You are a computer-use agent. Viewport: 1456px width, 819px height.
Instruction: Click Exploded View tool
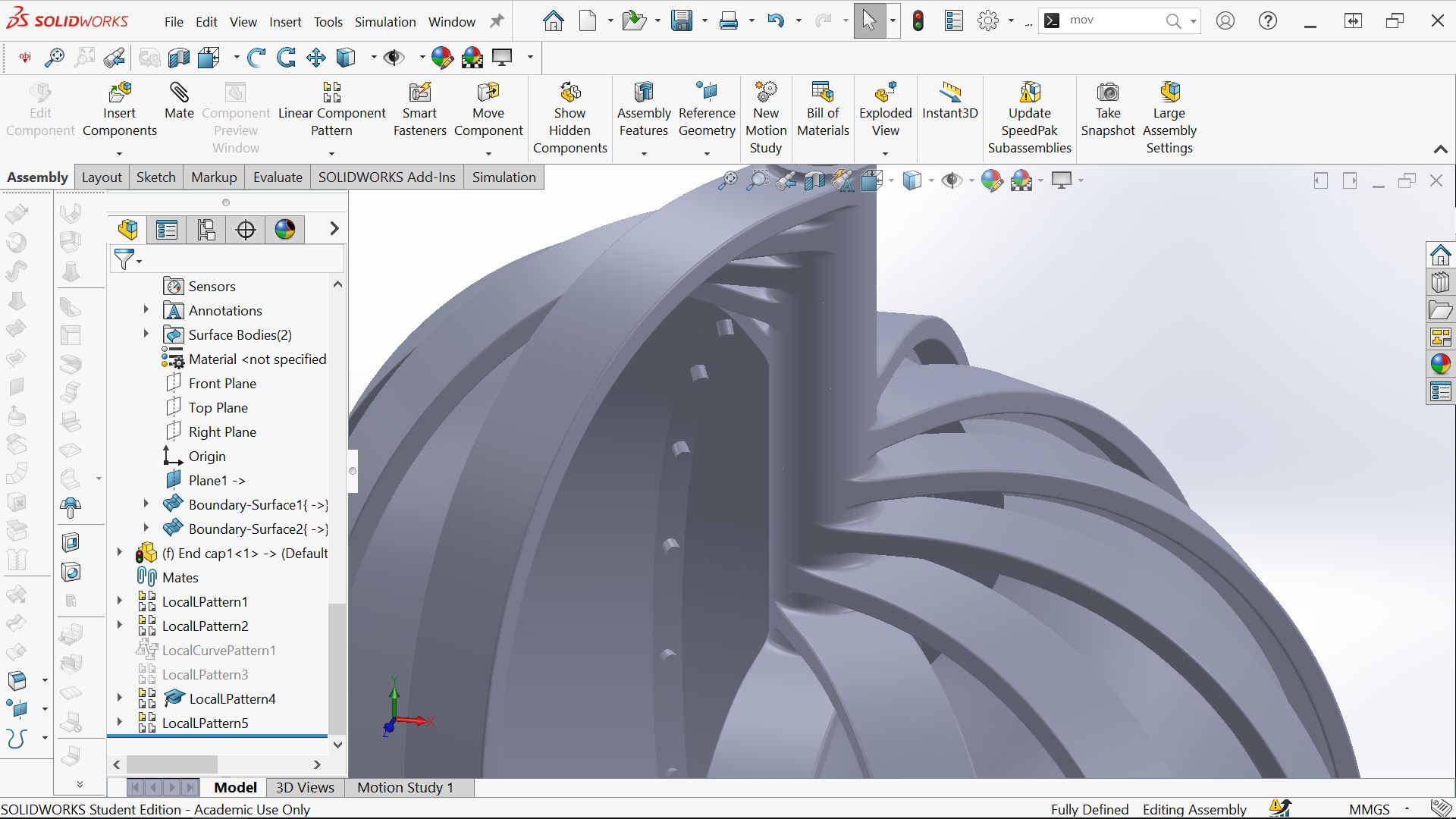coord(885,110)
